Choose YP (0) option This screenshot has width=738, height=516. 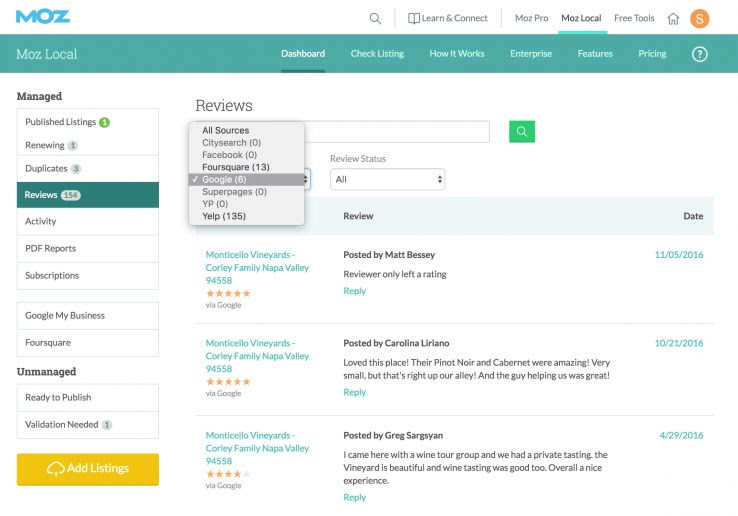[x=246, y=204]
